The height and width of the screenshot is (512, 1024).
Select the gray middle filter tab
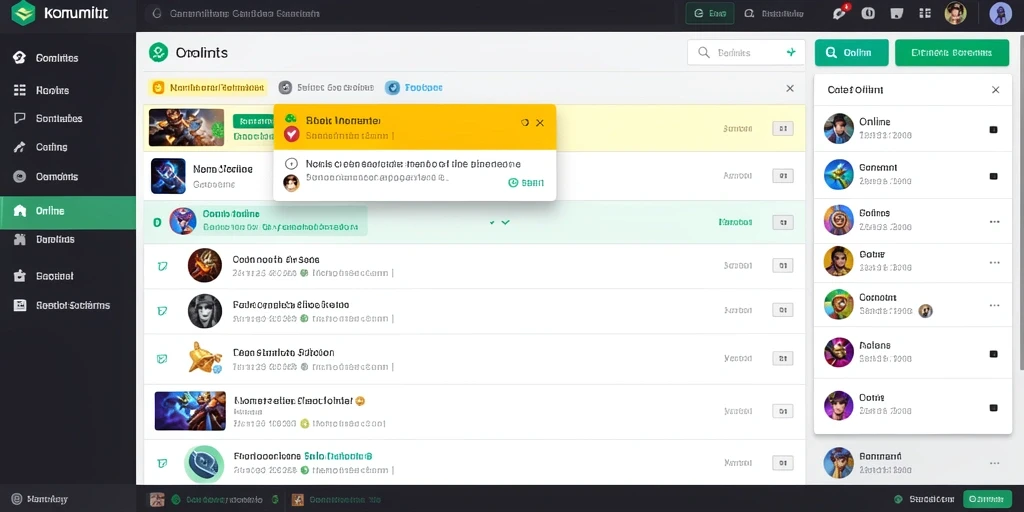pos(326,88)
